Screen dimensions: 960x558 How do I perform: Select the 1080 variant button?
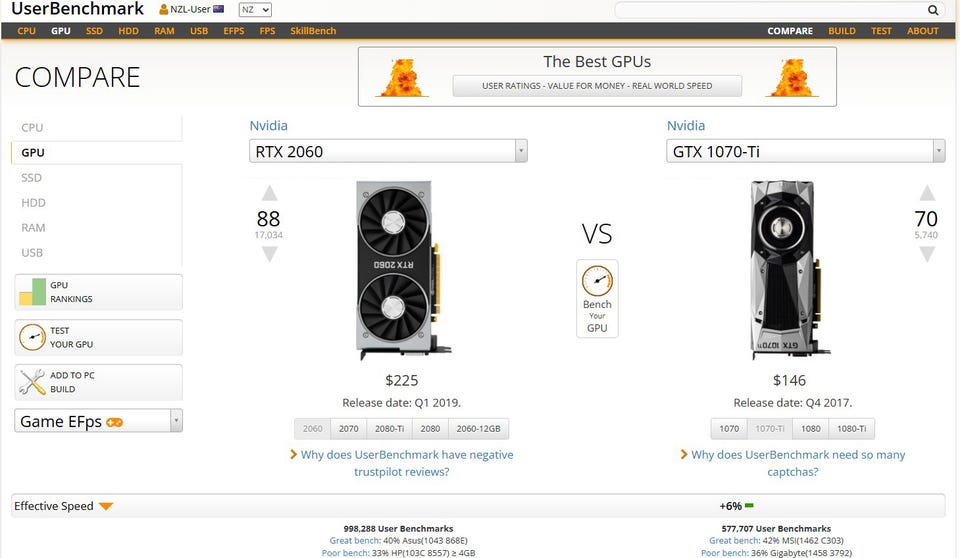[811, 429]
